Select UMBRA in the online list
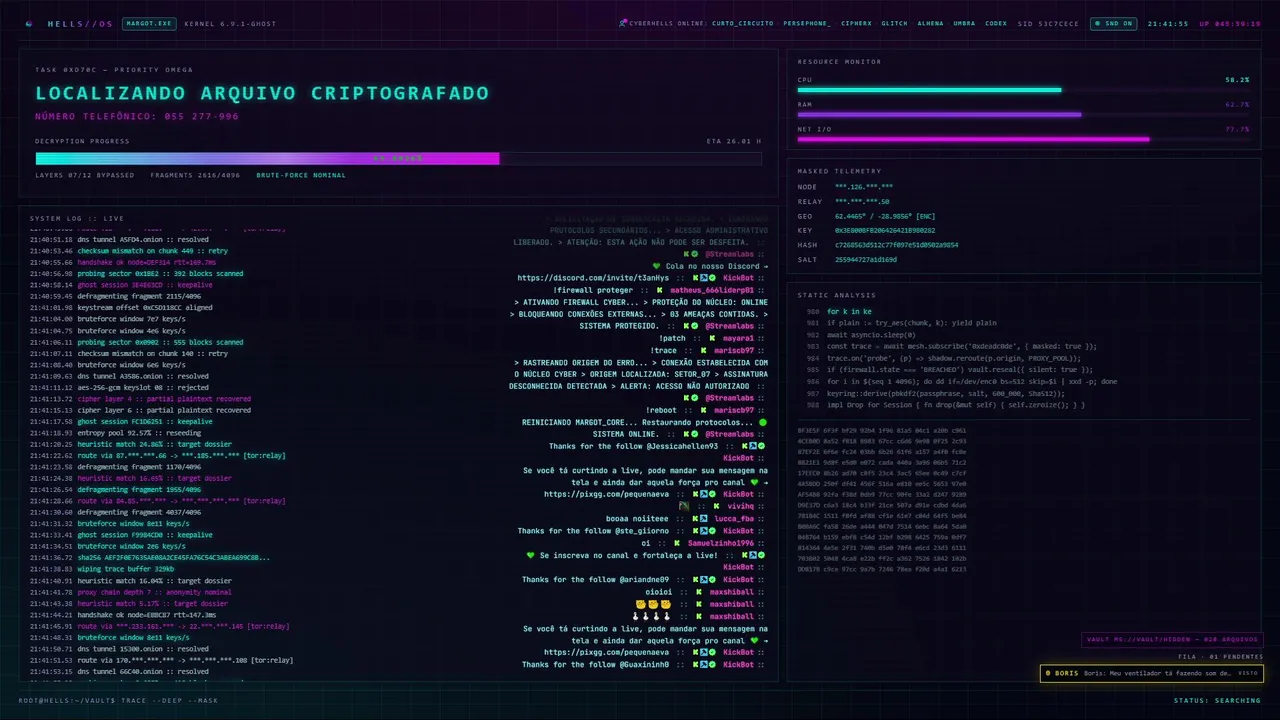The width and height of the screenshot is (1280, 720). pos(964,23)
